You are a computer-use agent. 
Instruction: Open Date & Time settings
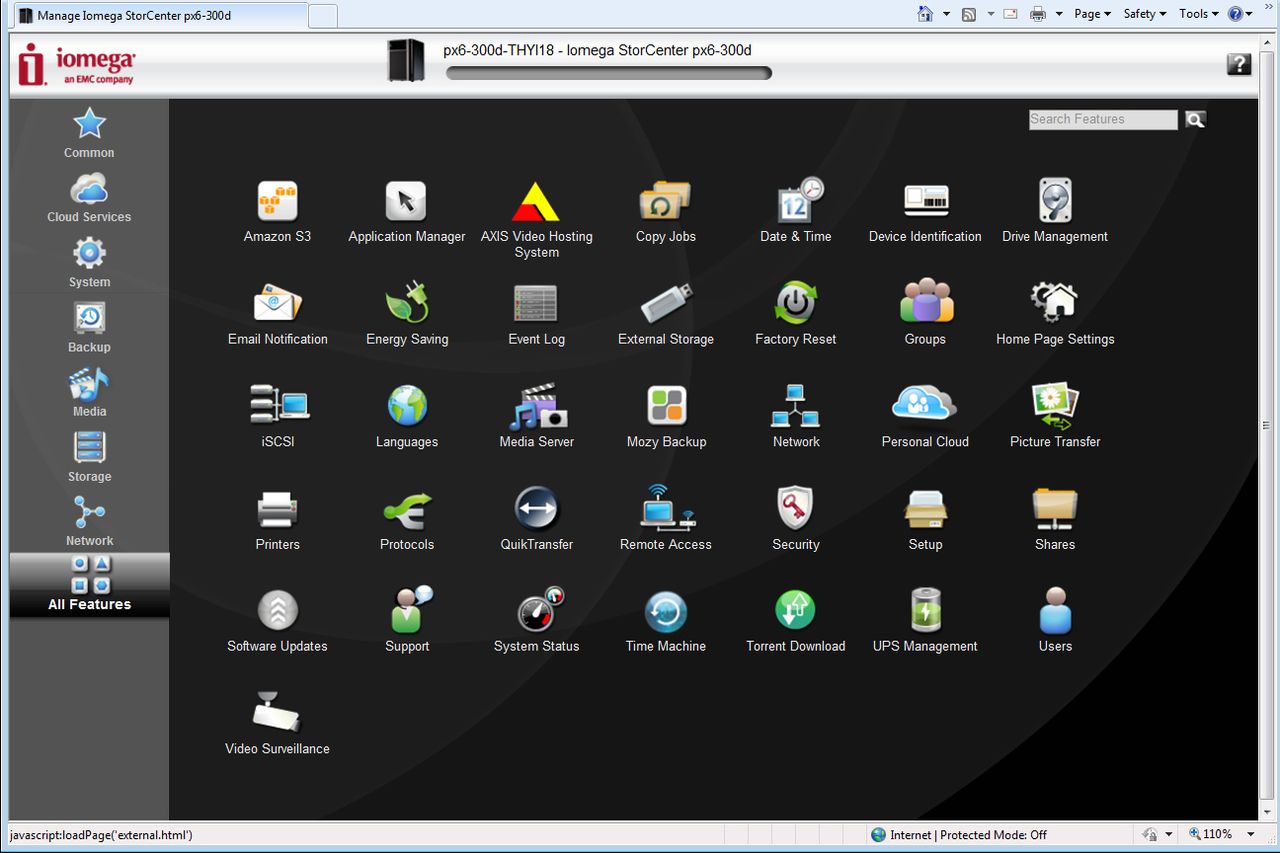point(796,212)
